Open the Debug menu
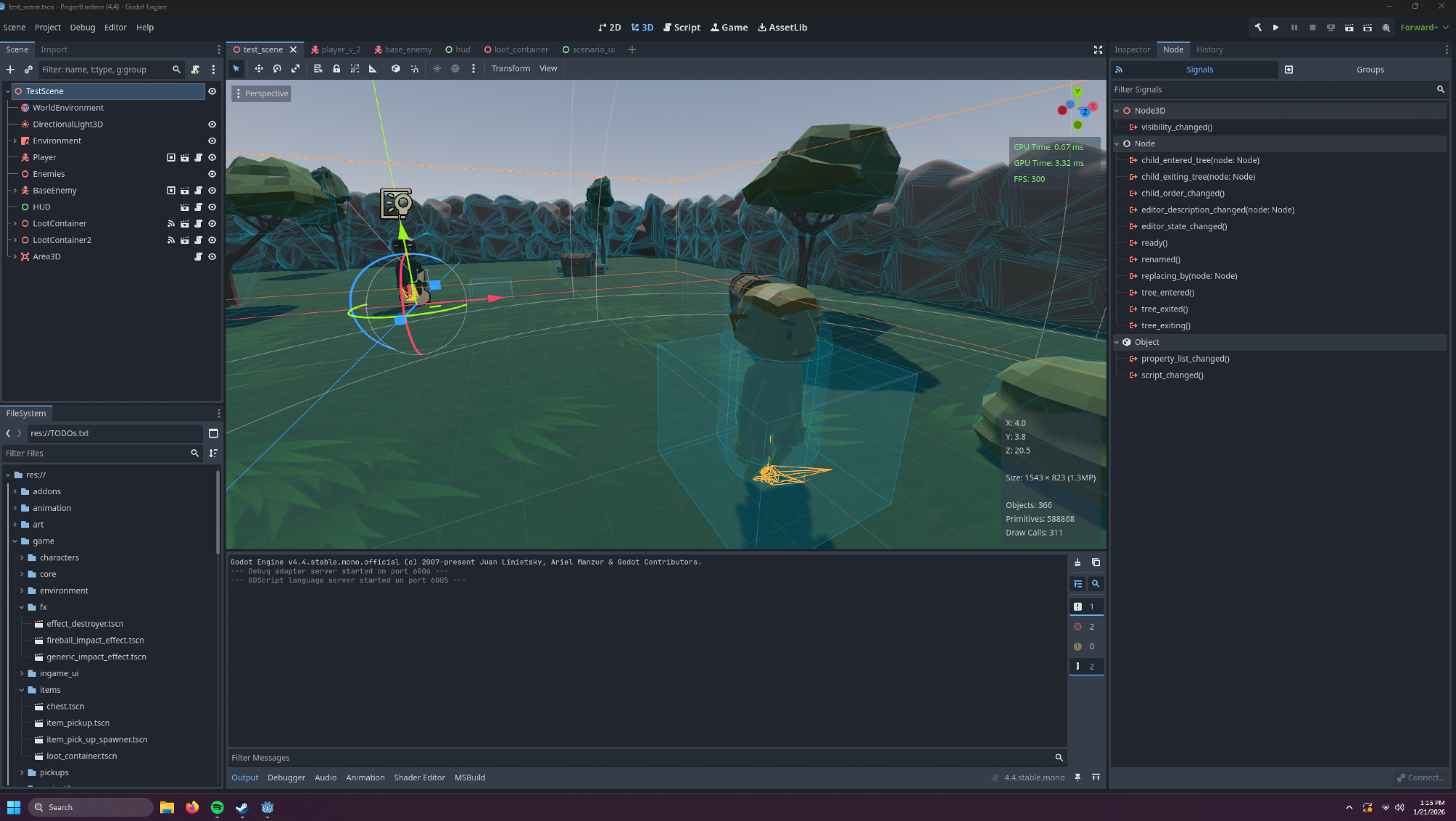The width and height of the screenshot is (1456, 821). pos(82,28)
